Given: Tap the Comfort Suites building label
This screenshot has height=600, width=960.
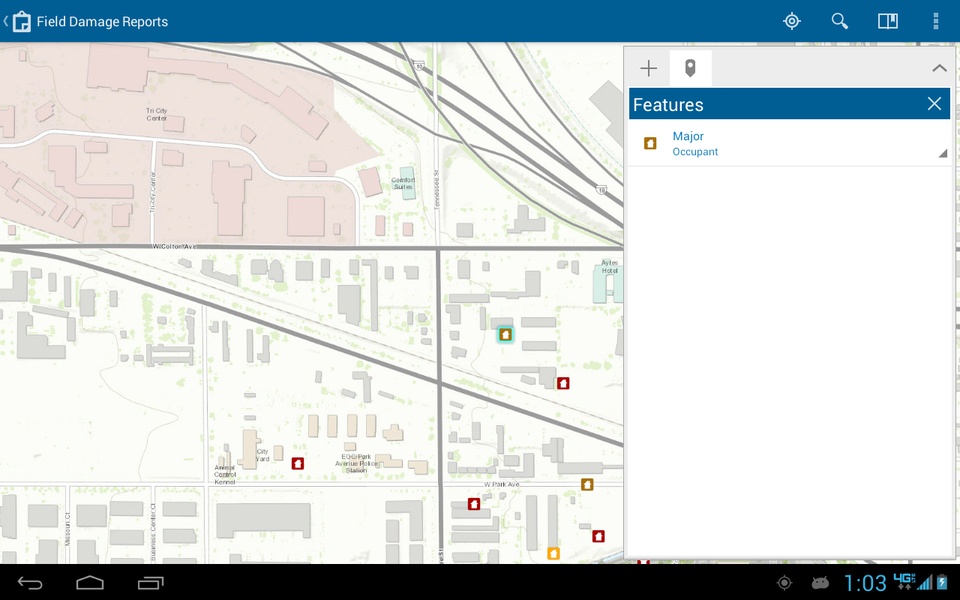Looking at the screenshot, I should [403, 183].
